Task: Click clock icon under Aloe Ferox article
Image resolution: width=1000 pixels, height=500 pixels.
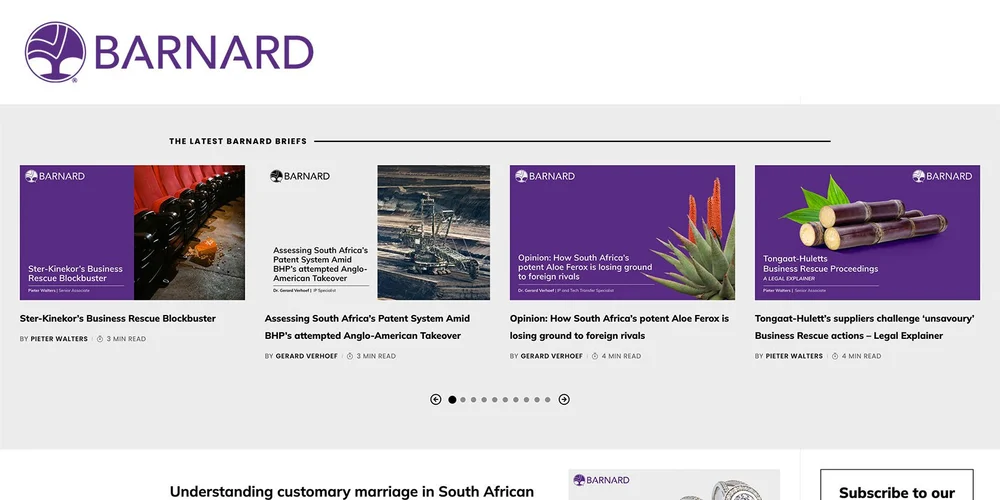Action: 595,356
